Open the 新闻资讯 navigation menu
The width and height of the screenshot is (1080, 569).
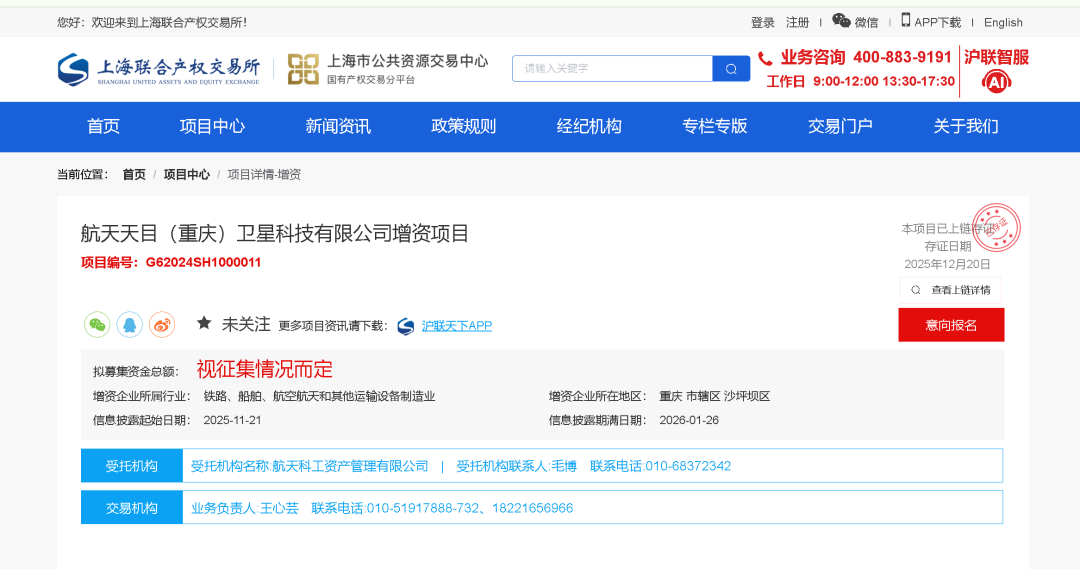coord(338,127)
